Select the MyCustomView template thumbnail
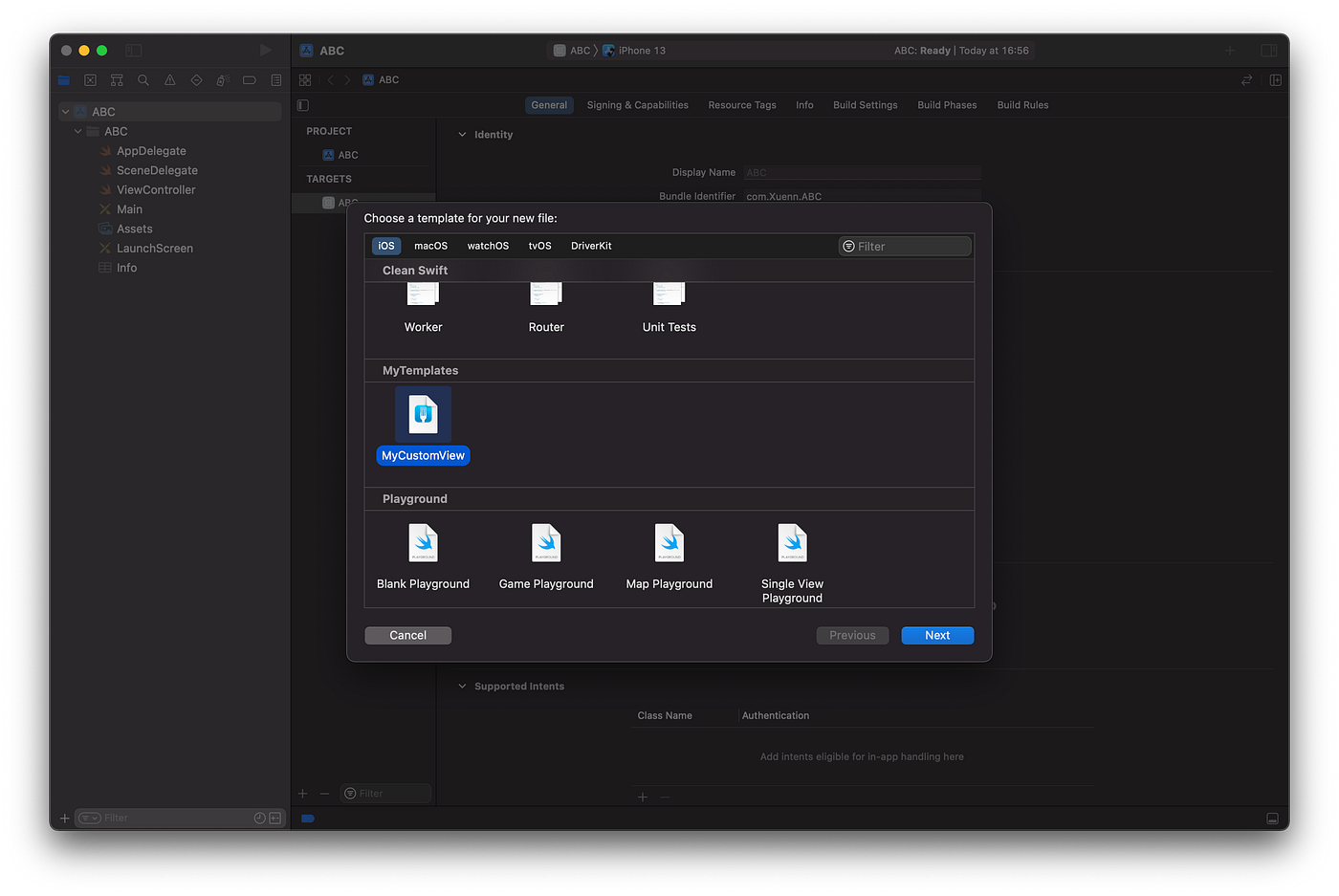Screen dimensions: 1339x896 click(423, 413)
